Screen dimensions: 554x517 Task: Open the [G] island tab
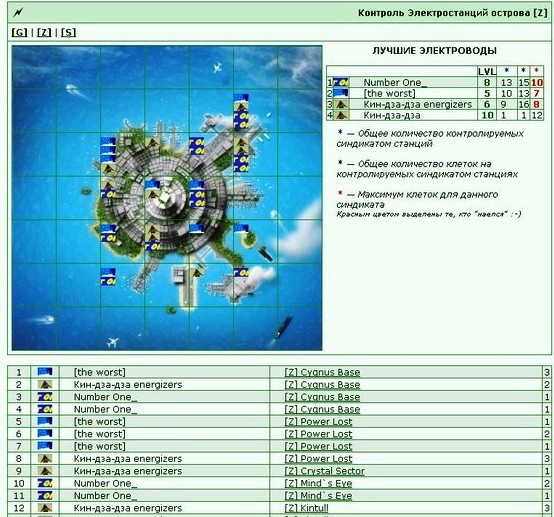(x=19, y=33)
